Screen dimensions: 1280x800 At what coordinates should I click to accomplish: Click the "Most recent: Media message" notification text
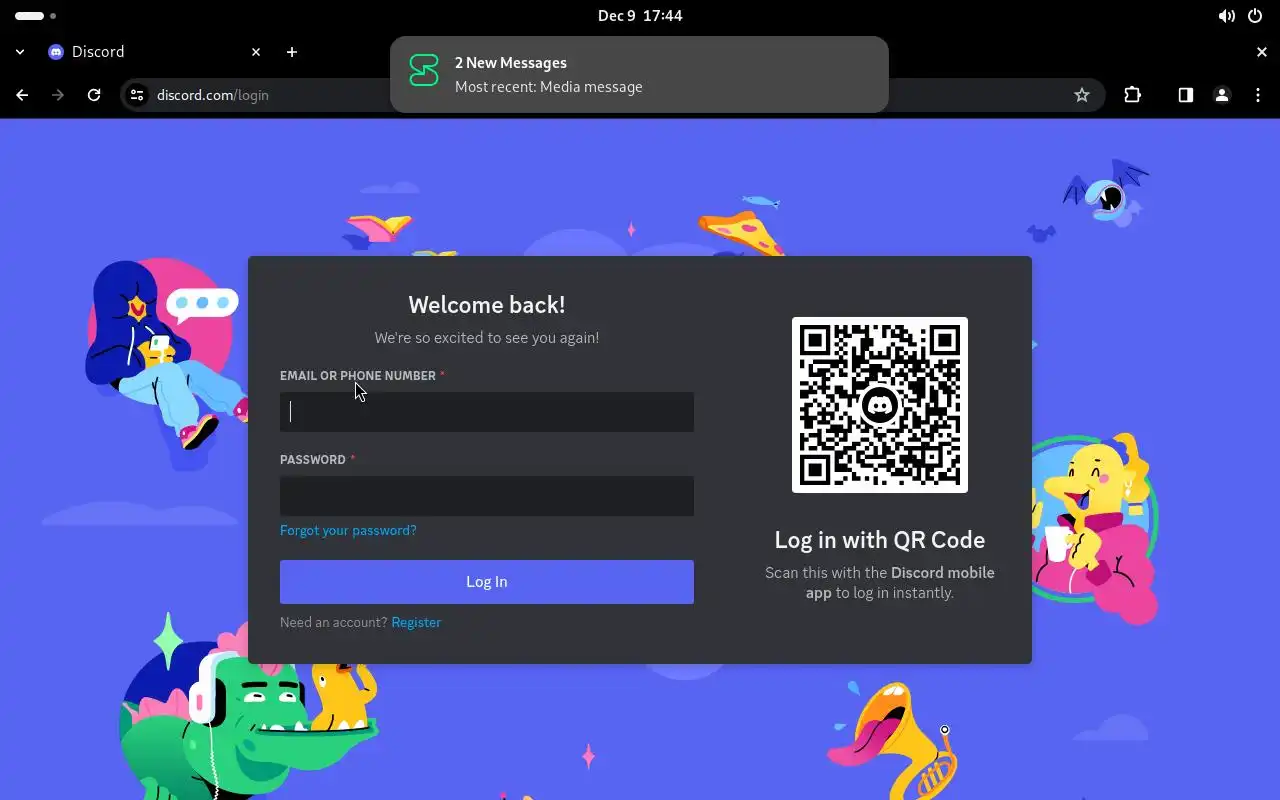coord(549,87)
